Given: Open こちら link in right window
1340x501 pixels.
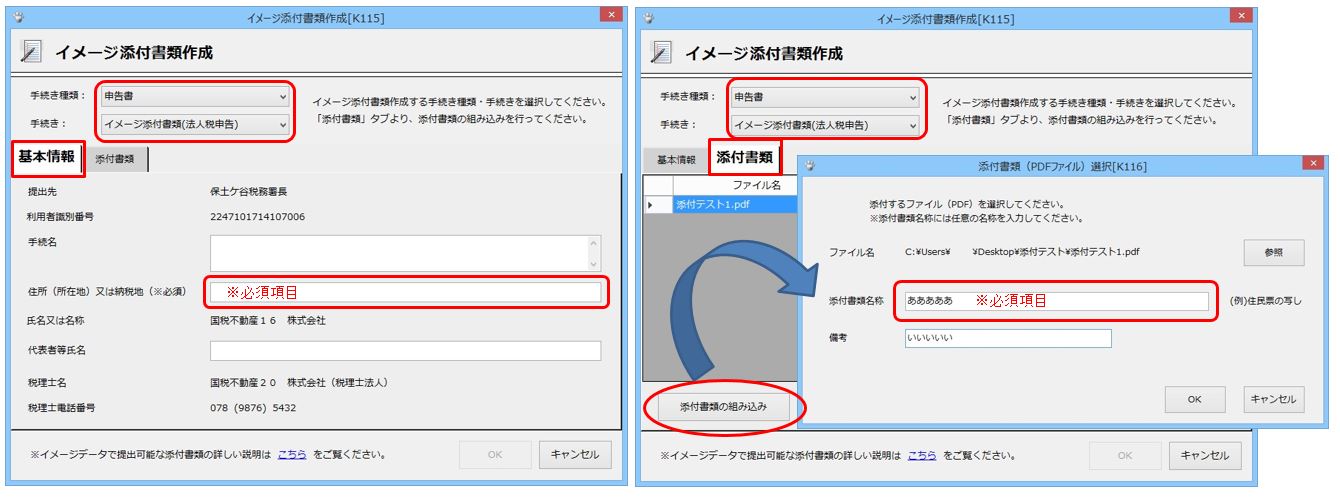Looking at the screenshot, I should (922, 455).
